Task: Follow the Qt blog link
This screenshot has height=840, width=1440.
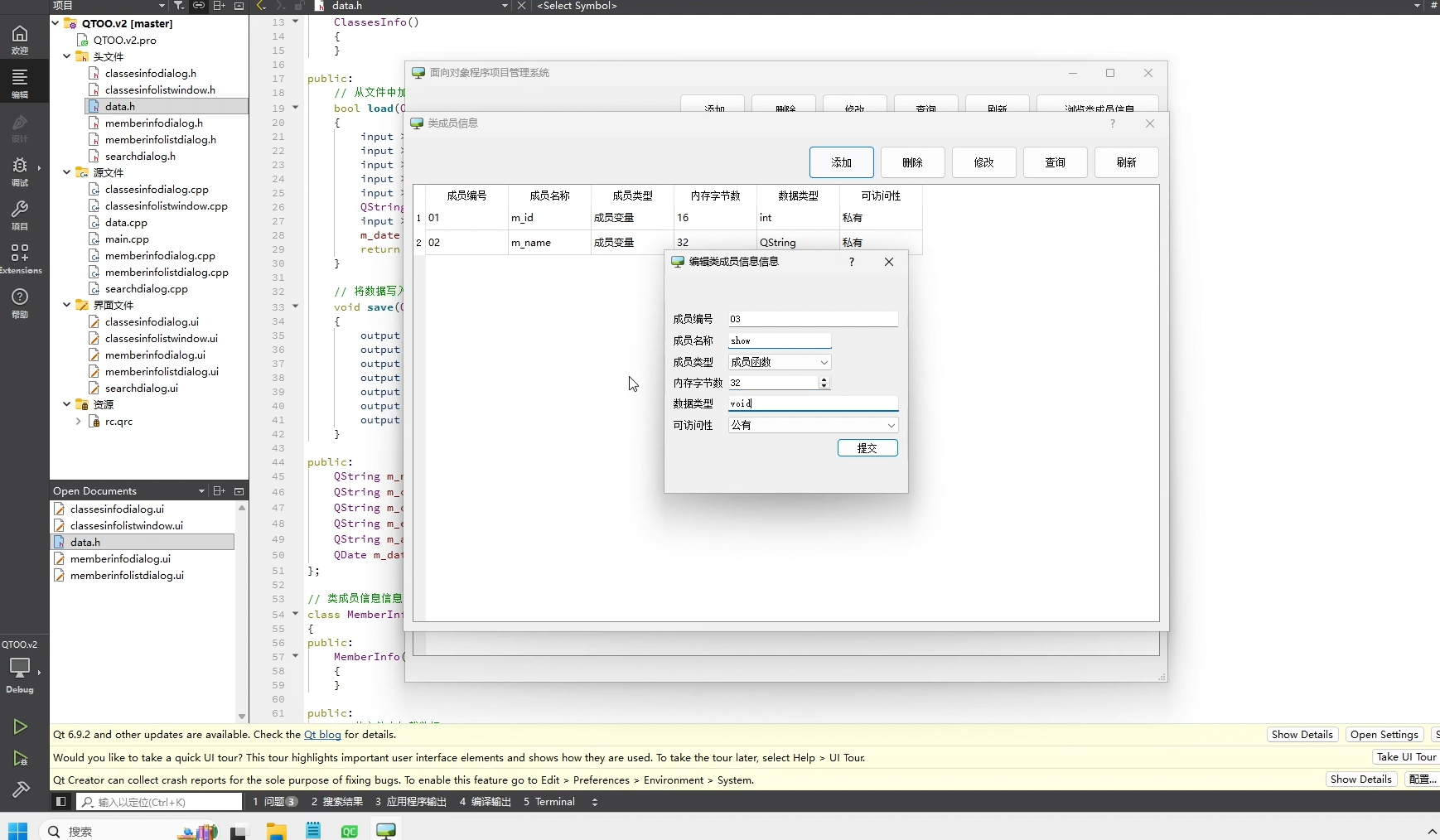Action: point(322,735)
